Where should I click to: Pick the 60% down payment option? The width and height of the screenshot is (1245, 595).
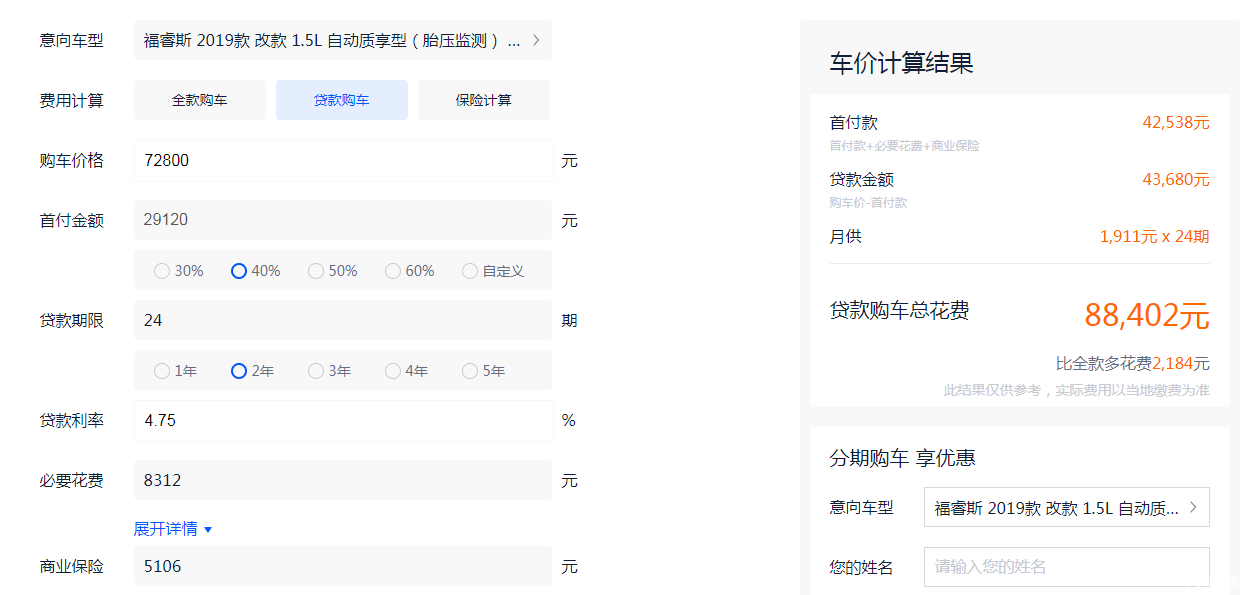click(393, 271)
